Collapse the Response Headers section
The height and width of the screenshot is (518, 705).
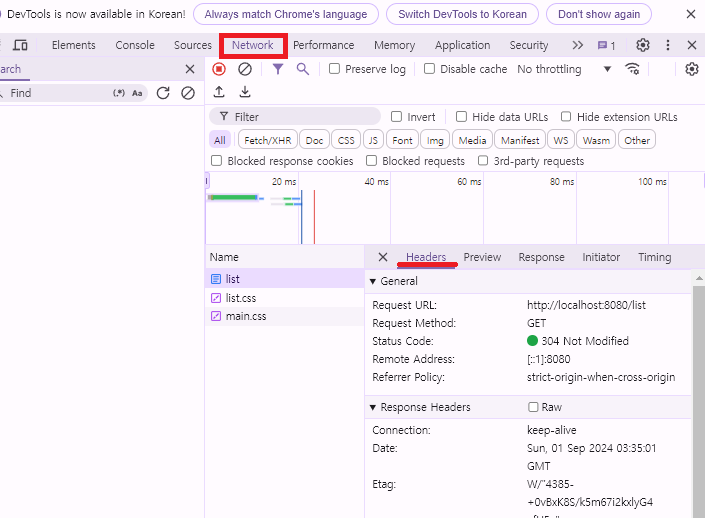coord(373,407)
